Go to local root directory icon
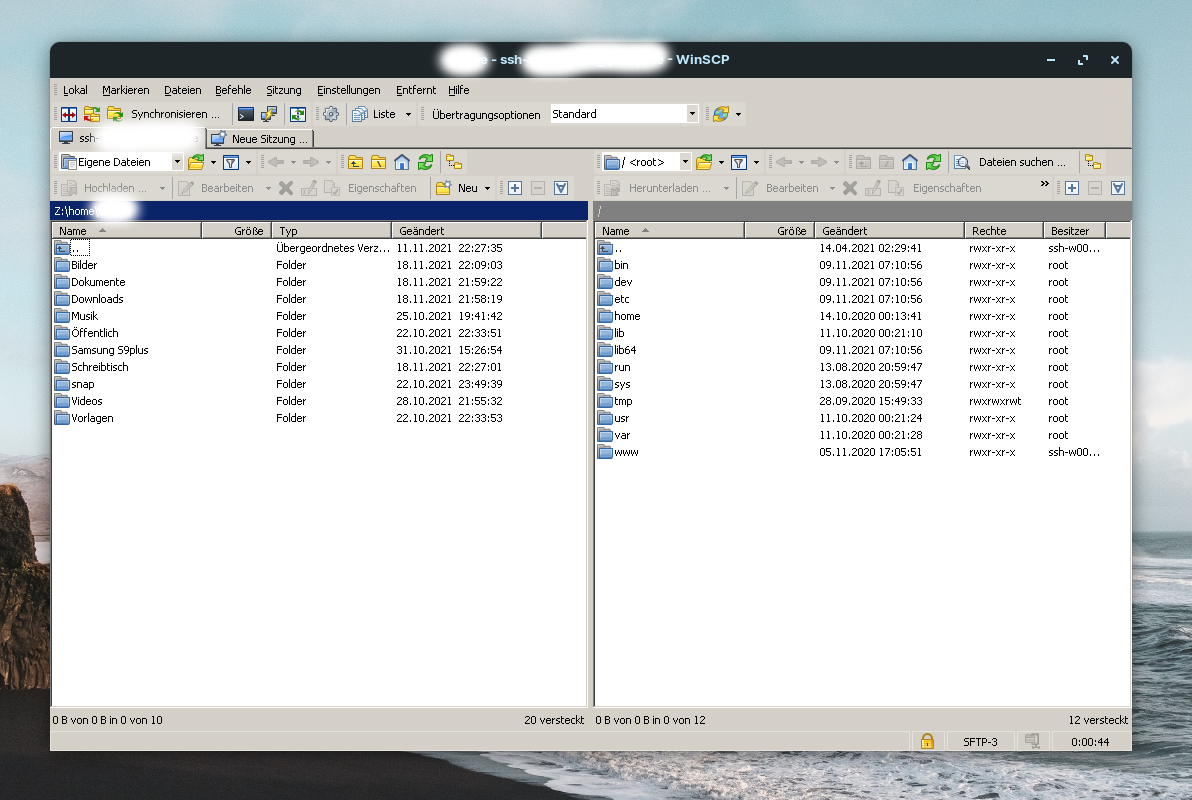The width and height of the screenshot is (1192, 800). (378, 162)
